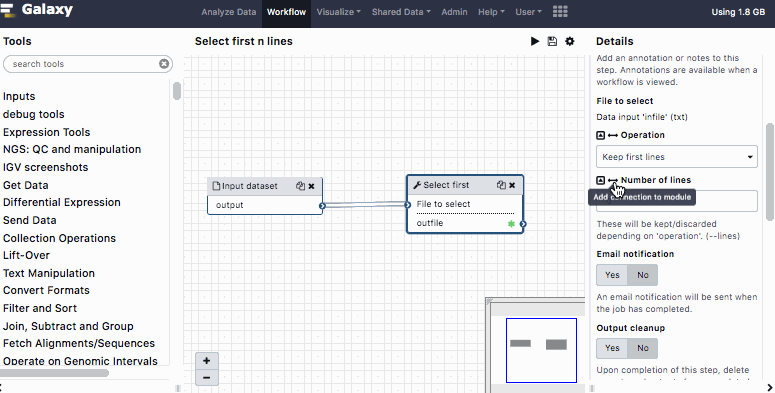This screenshot has width=775, height=393.
Task: Expand Differential Expression section
Action: pos(62,202)
